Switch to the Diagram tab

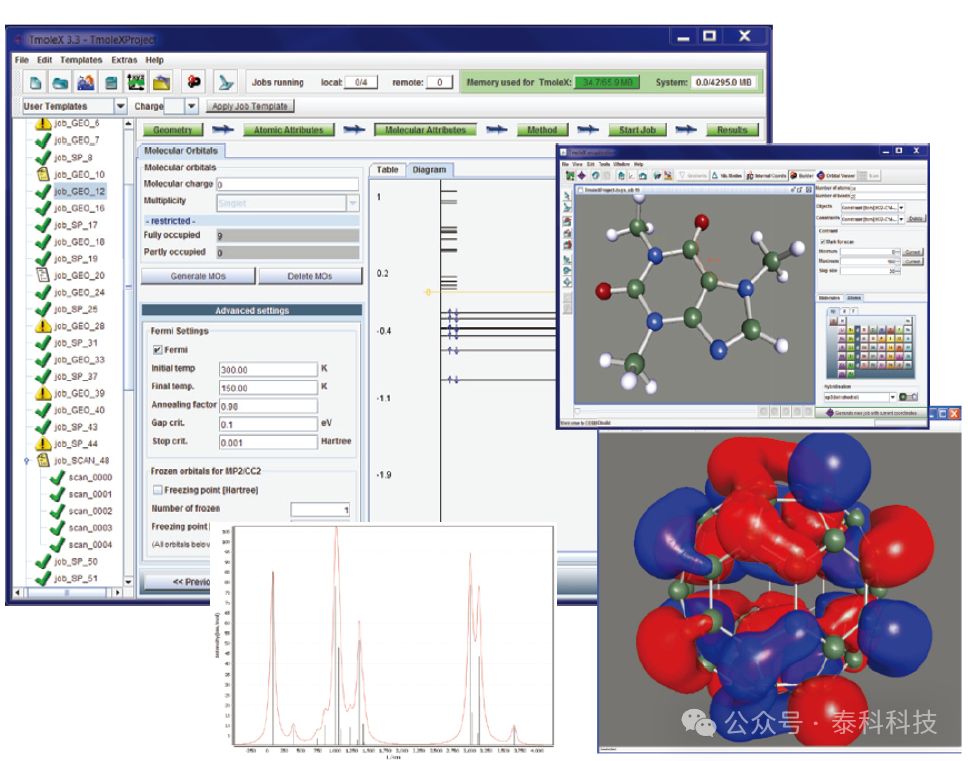tap(429, 170)
